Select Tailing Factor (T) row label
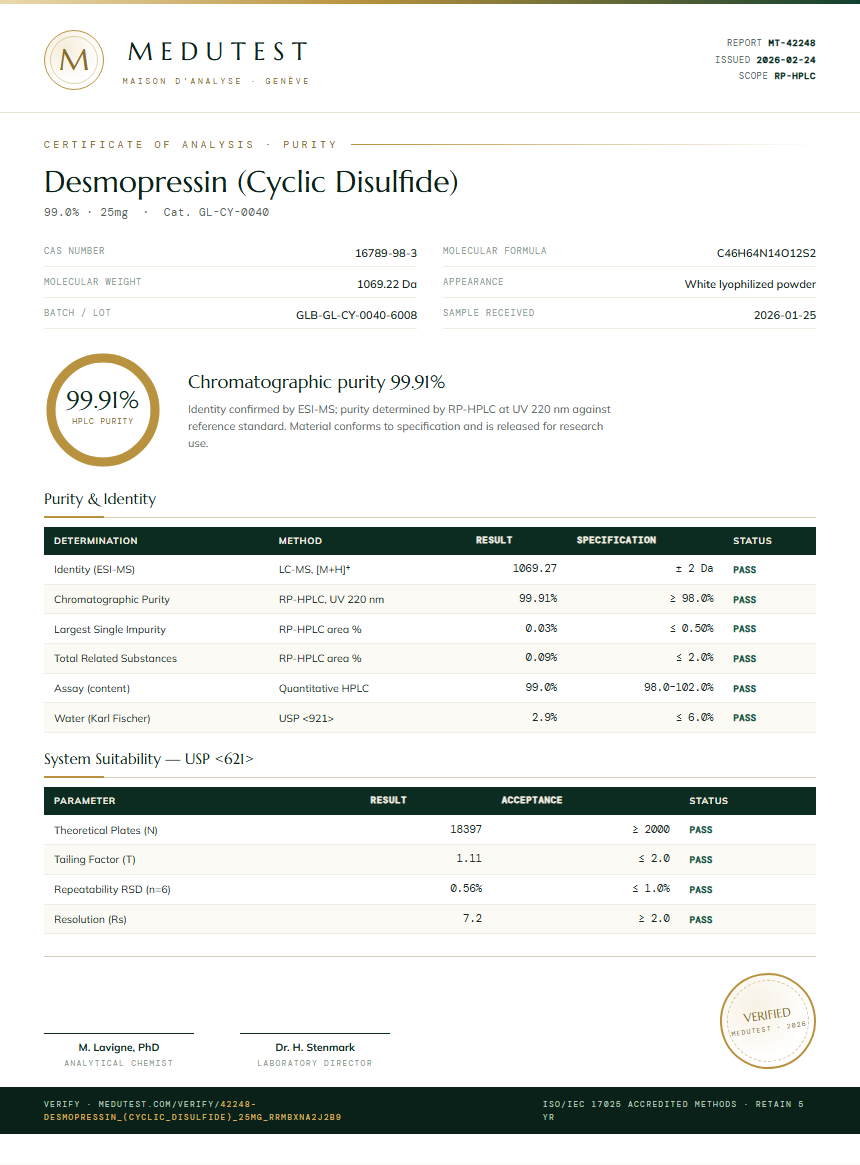Viewport: 860px width, 1165px height. tap(94, 860)
